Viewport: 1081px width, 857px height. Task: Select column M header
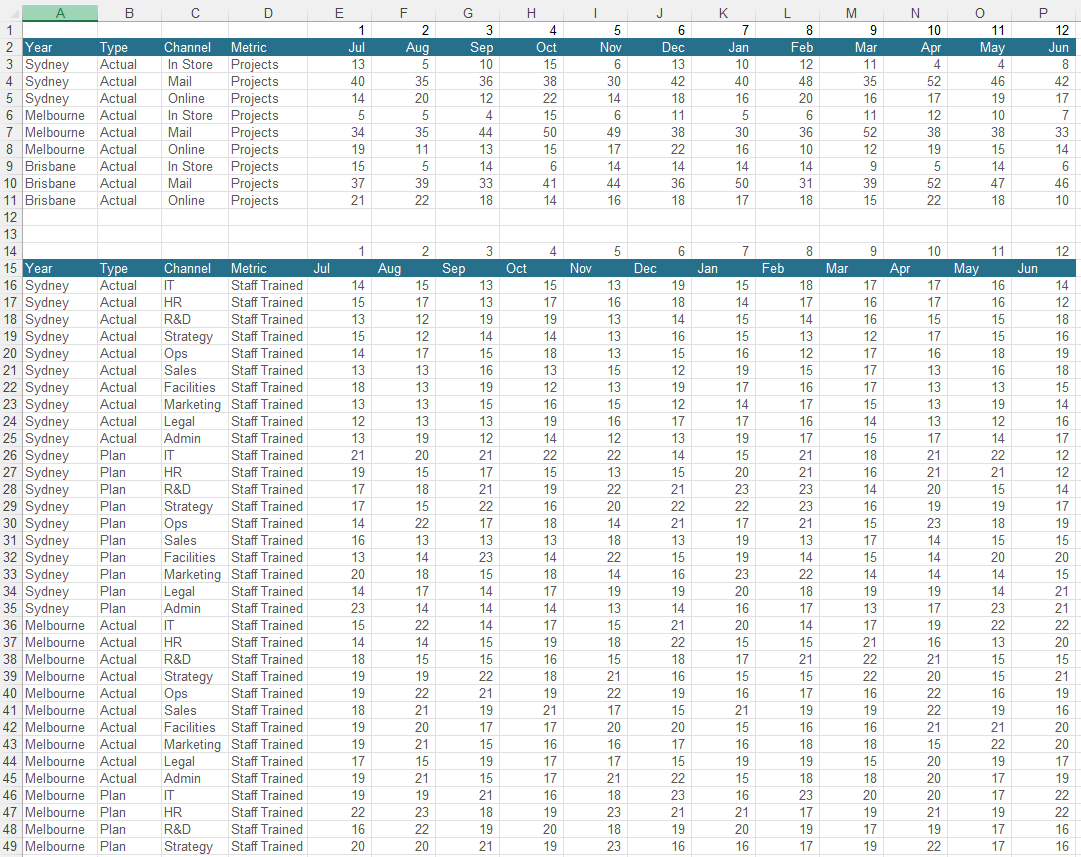pyautogui.click(x=851, y=13)
